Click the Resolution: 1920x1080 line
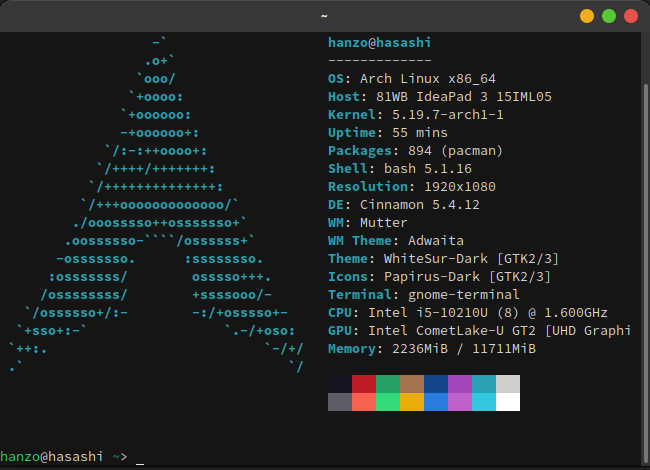 [x=412, y=187]
